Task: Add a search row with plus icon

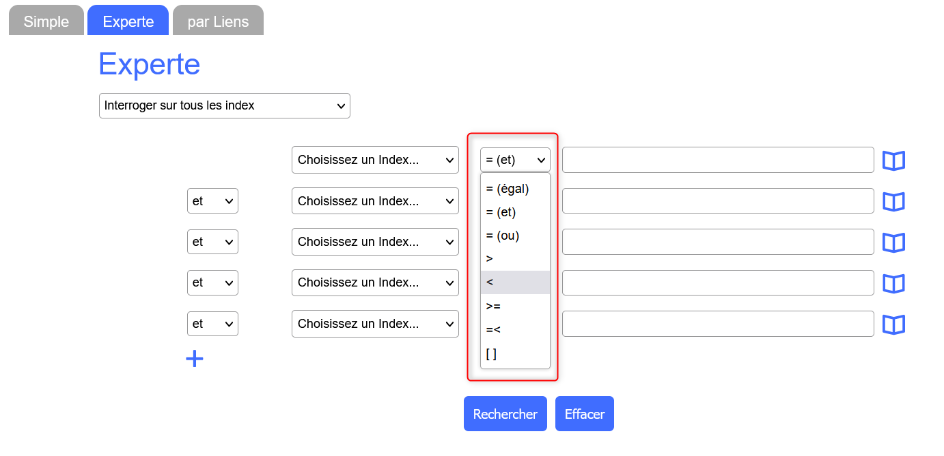Action: (x=195, y=358)
